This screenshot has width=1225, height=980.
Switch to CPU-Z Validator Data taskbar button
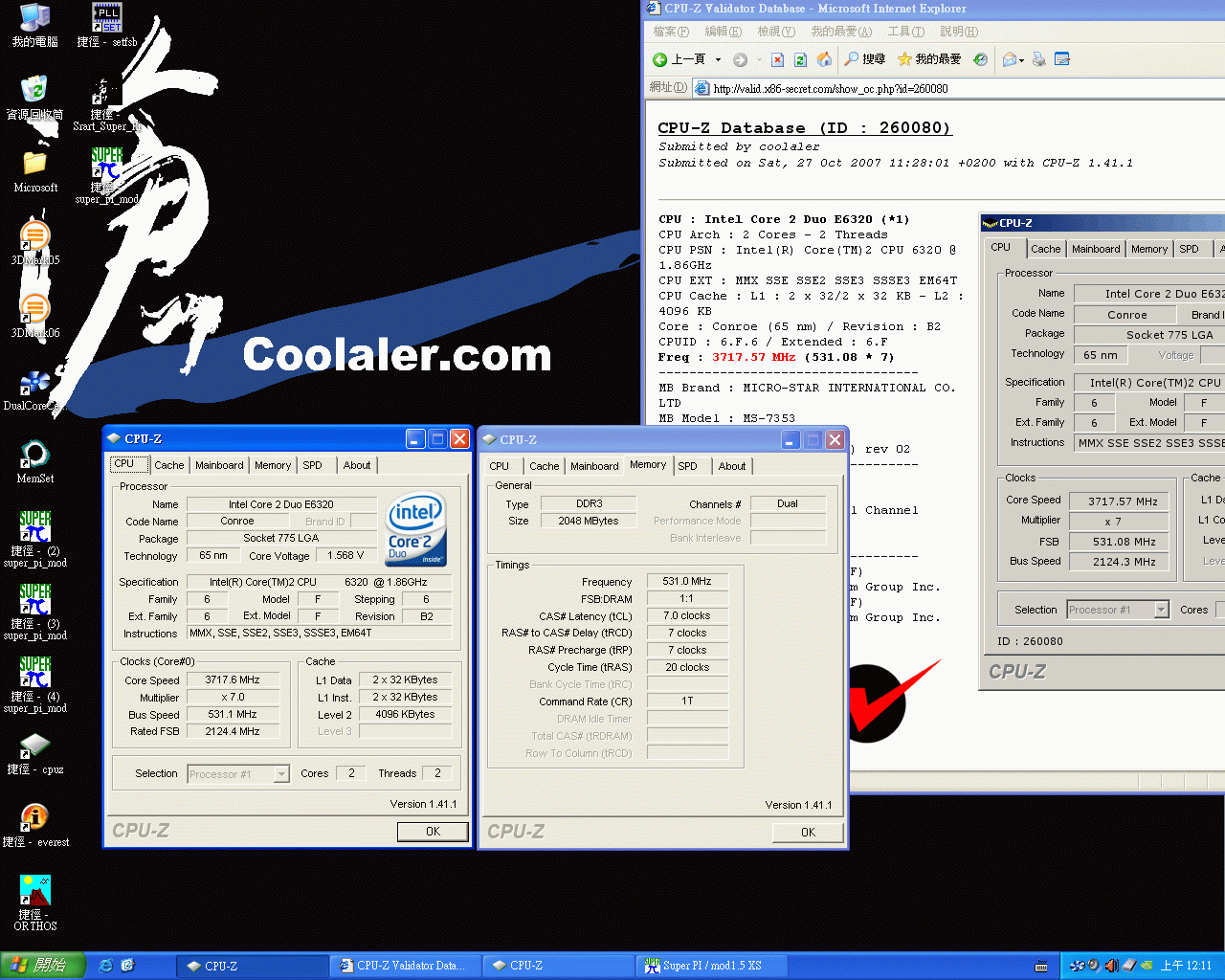coord(404,966)
